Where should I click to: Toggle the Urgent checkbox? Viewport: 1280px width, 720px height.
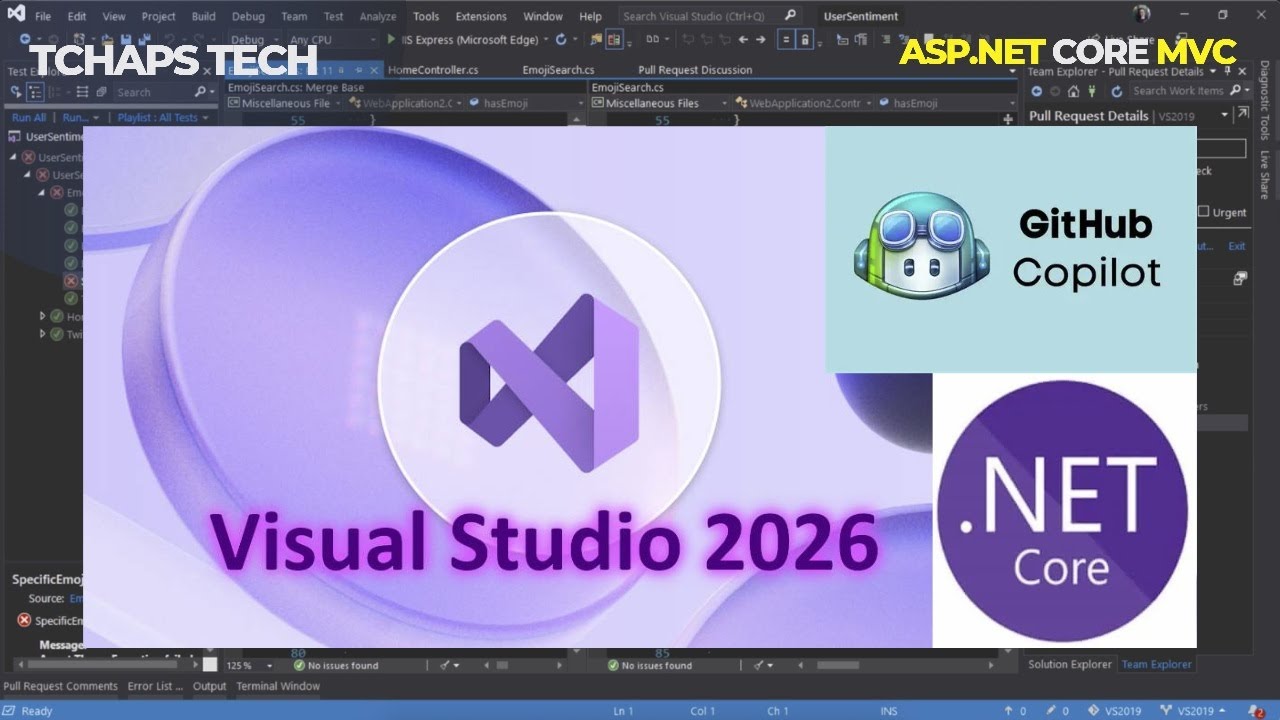[1204, 212]
